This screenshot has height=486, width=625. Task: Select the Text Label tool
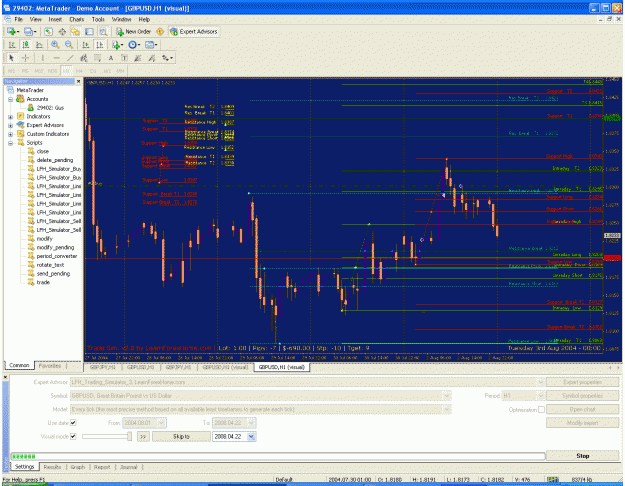[x=124, y=58]
